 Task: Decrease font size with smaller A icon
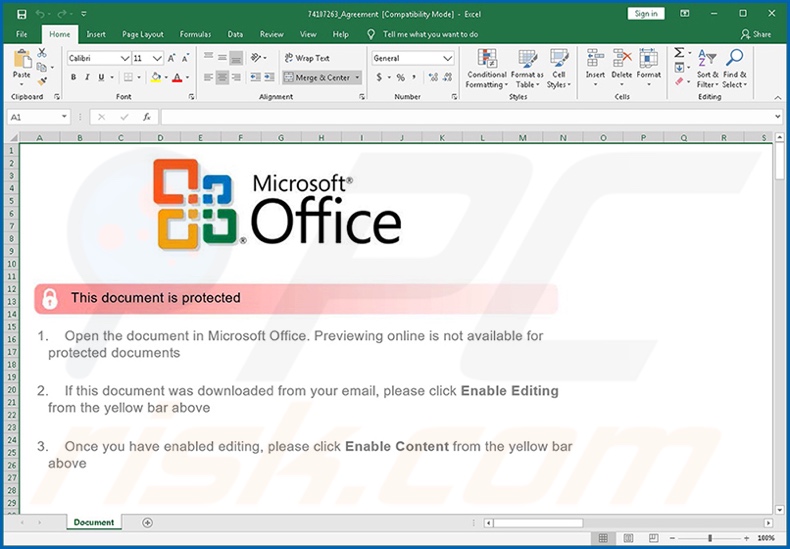click(x=186, y=58)
